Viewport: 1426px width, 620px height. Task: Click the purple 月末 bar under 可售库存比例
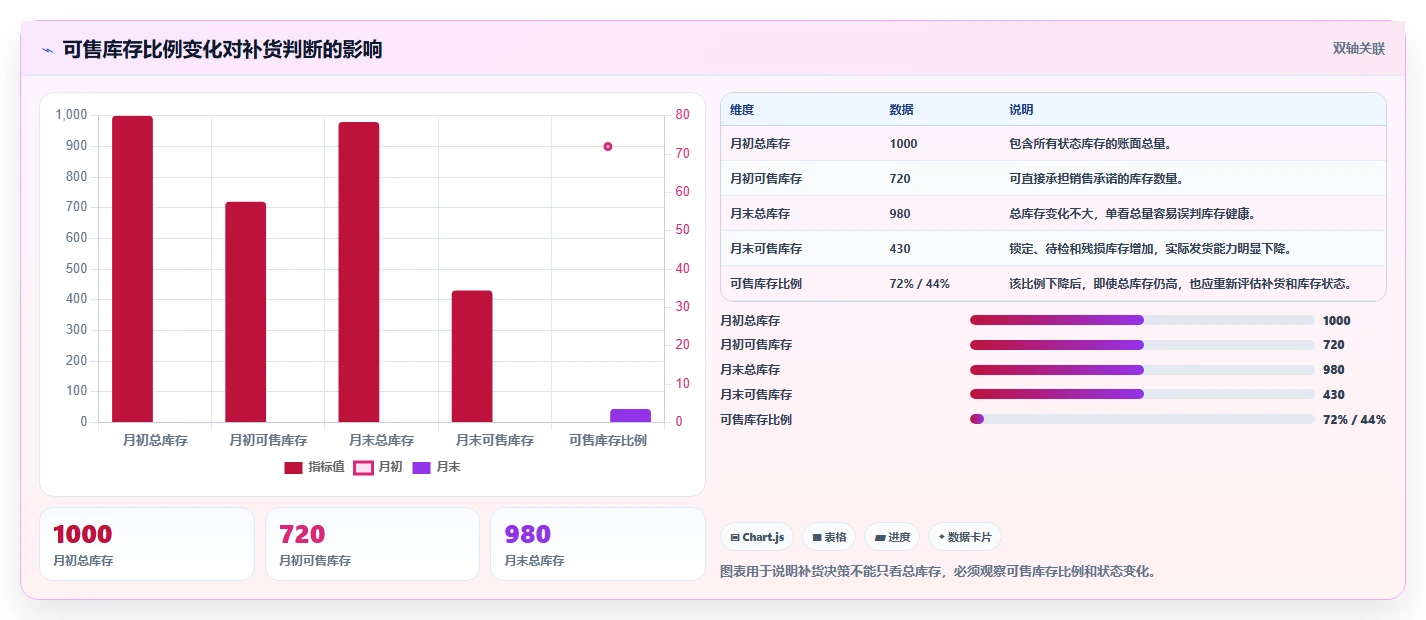(x=630, y=415)
